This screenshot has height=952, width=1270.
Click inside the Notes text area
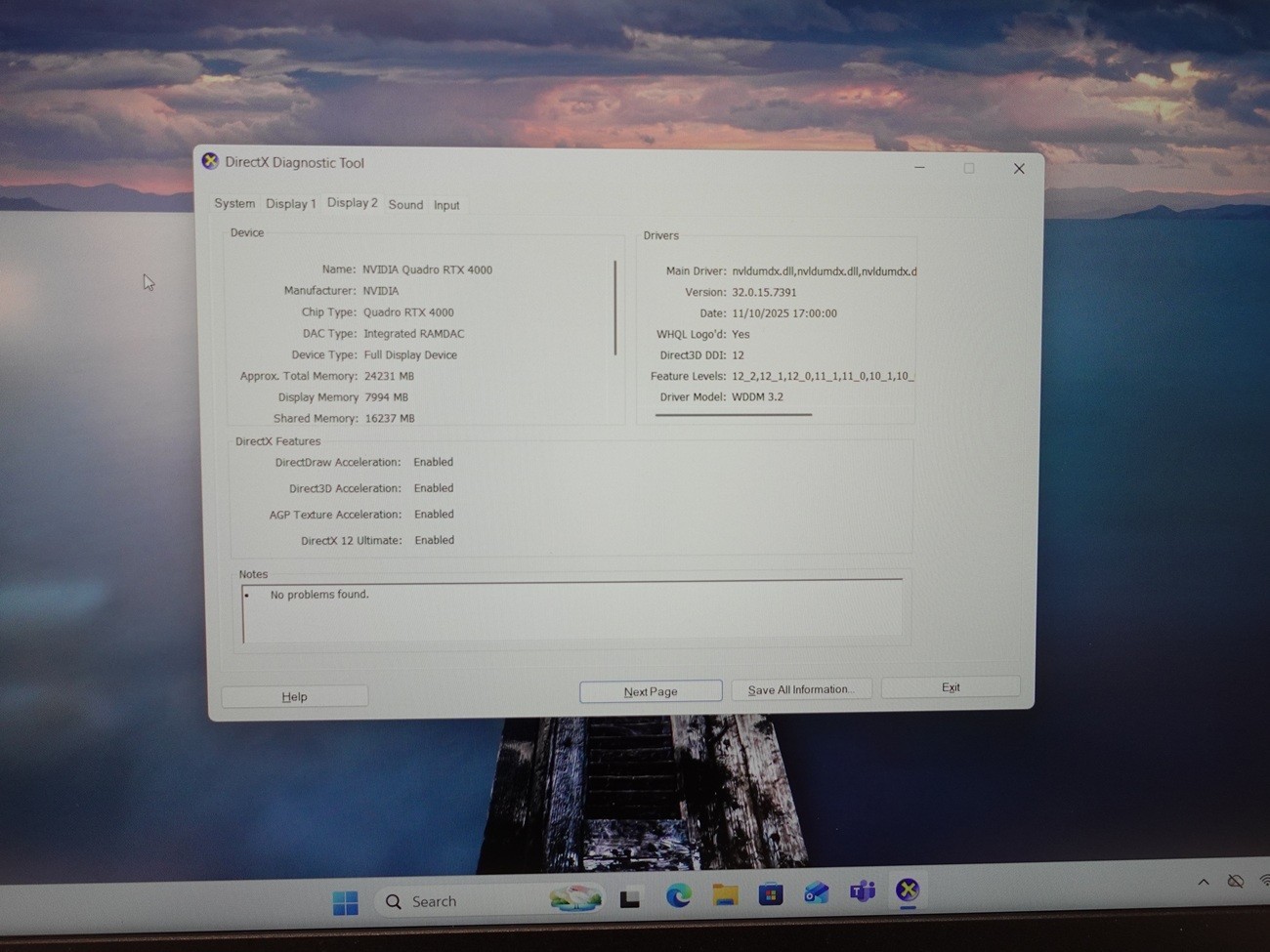click(x=572, y=611)
